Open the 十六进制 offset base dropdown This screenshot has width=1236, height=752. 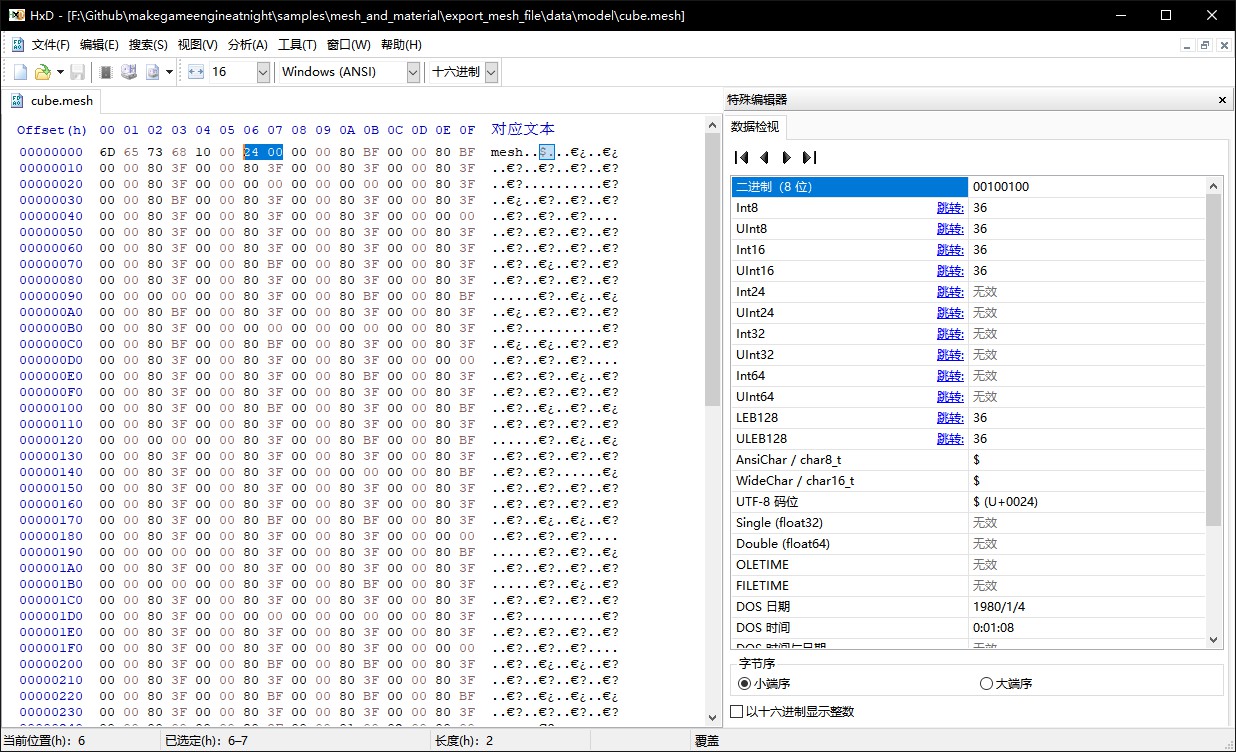pyautogui.click(x=491, y=72)
